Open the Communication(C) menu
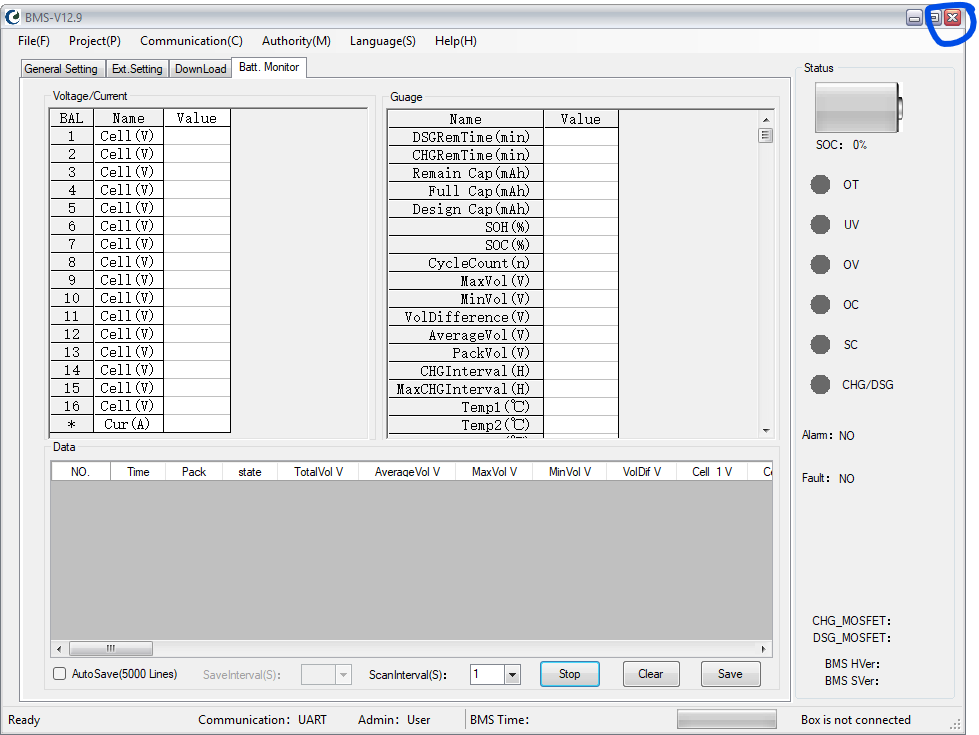Viewport: 979px width, 735px height. 191,41
